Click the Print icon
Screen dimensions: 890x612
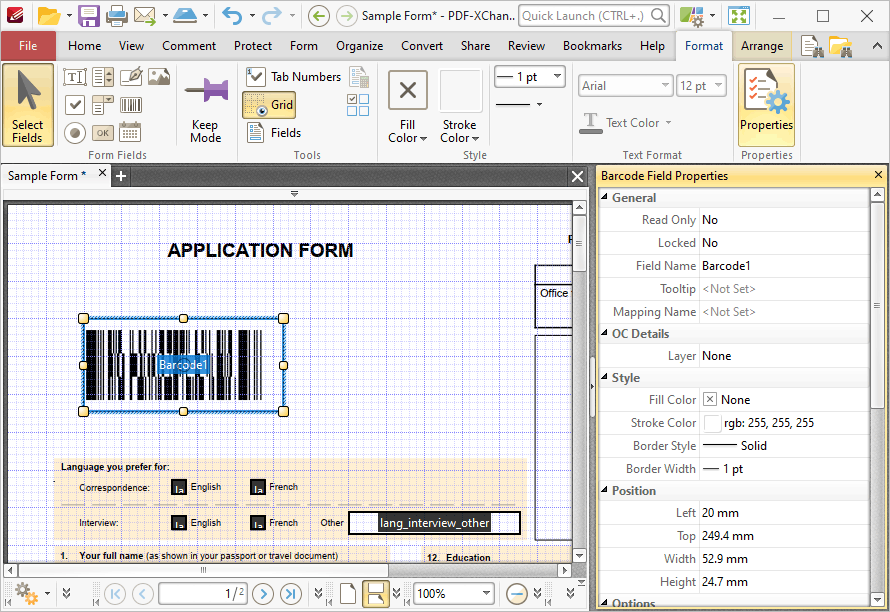pos(117,16)
